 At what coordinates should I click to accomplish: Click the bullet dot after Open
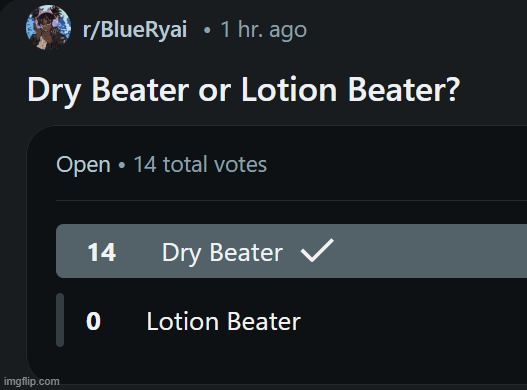tap(122, 165)
